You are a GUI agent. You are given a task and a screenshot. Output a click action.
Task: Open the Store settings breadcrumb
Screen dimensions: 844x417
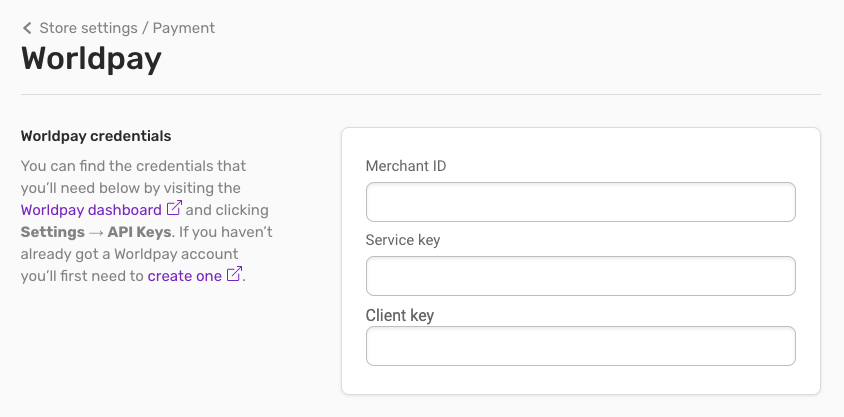tap(89, 28)
